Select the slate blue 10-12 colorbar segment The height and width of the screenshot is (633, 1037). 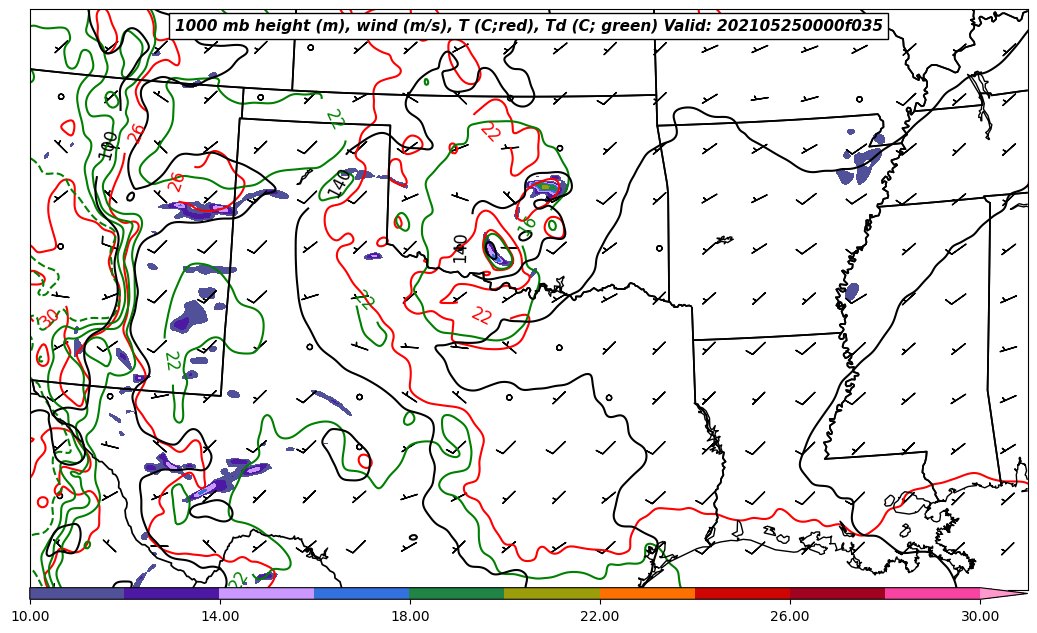click(x=77, y=593)
